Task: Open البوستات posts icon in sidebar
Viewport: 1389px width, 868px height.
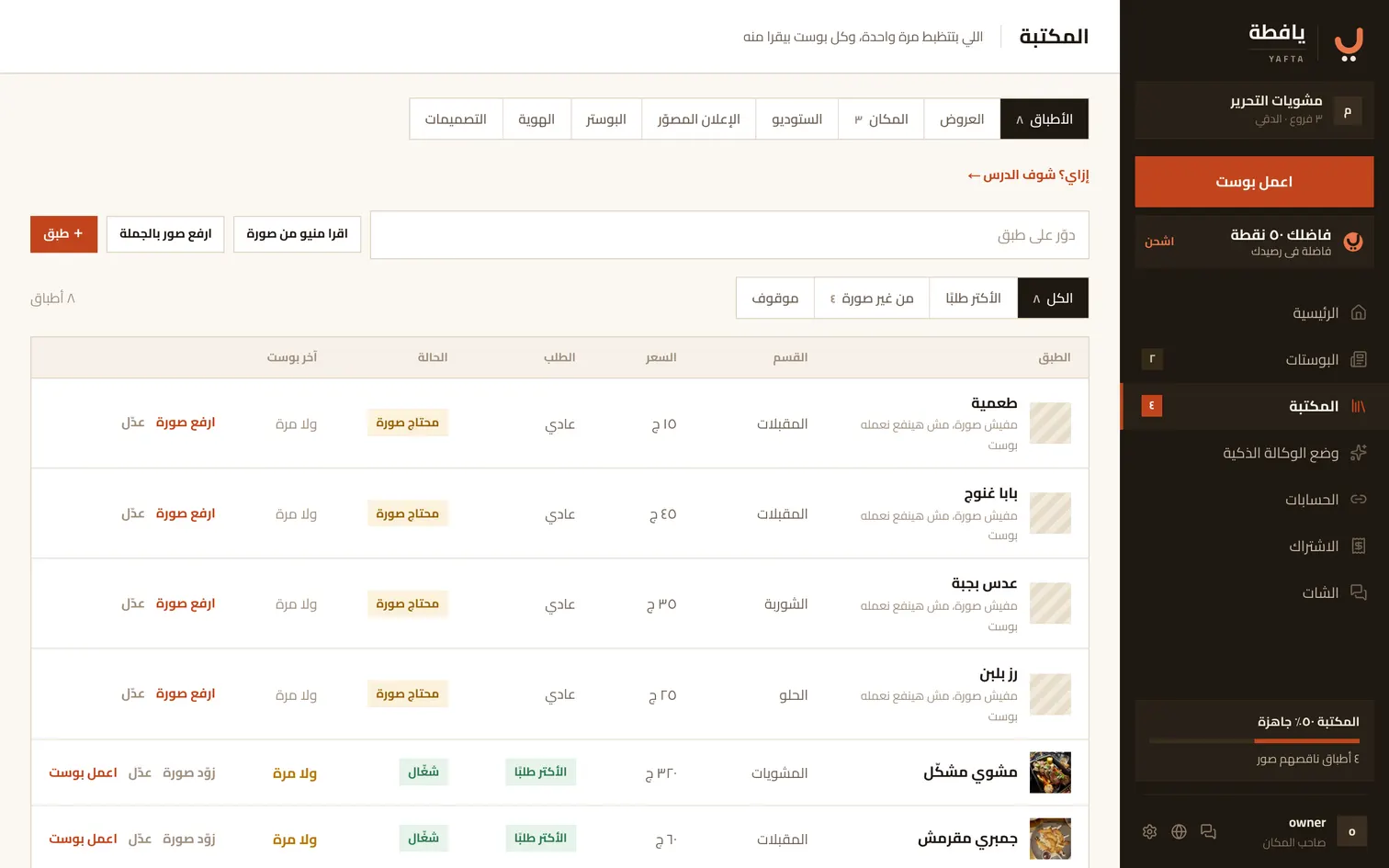Action: point(1359,359)
